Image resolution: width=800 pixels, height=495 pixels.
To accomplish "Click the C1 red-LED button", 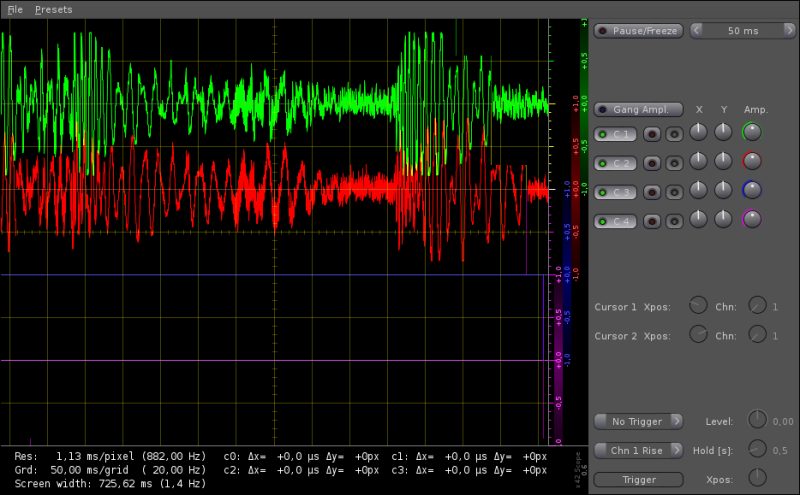I will [x=651, y=133].
